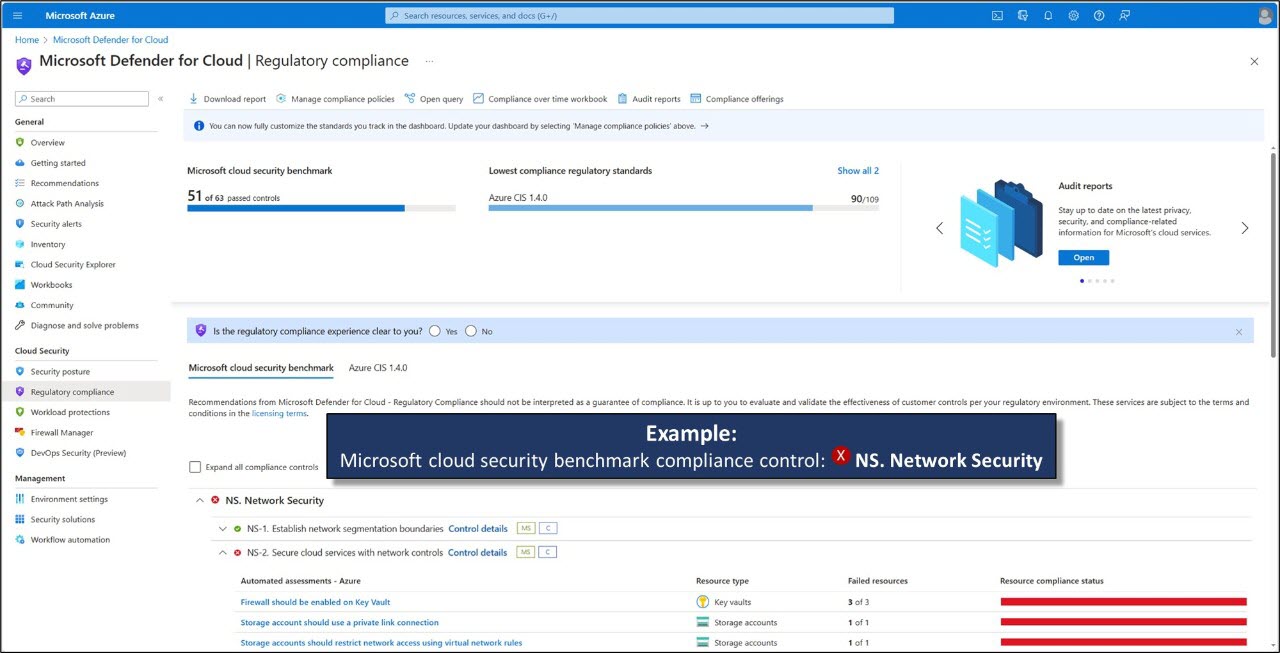The width and height of the screenshot is (1280, 653).
Task: Switch to Azure CIS 1.4.0 tab
Action: pos(378,368)
